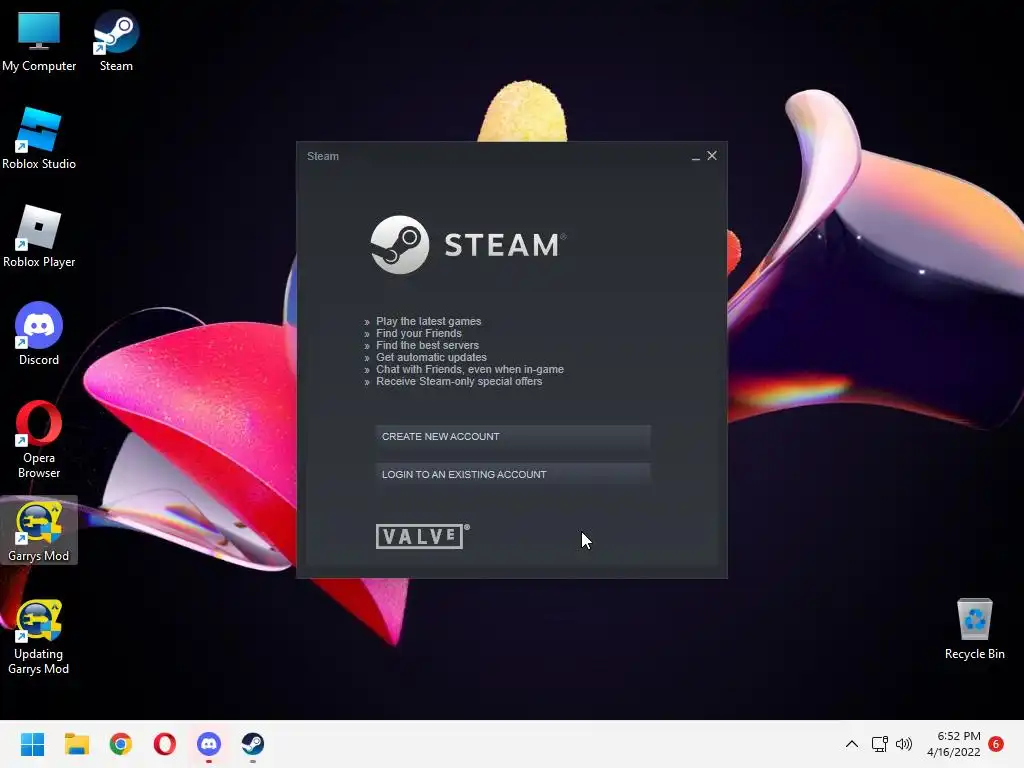Expand the hidden system tray icons
The width and height of the screenshot is (1024, 768).
click(852, 744)
